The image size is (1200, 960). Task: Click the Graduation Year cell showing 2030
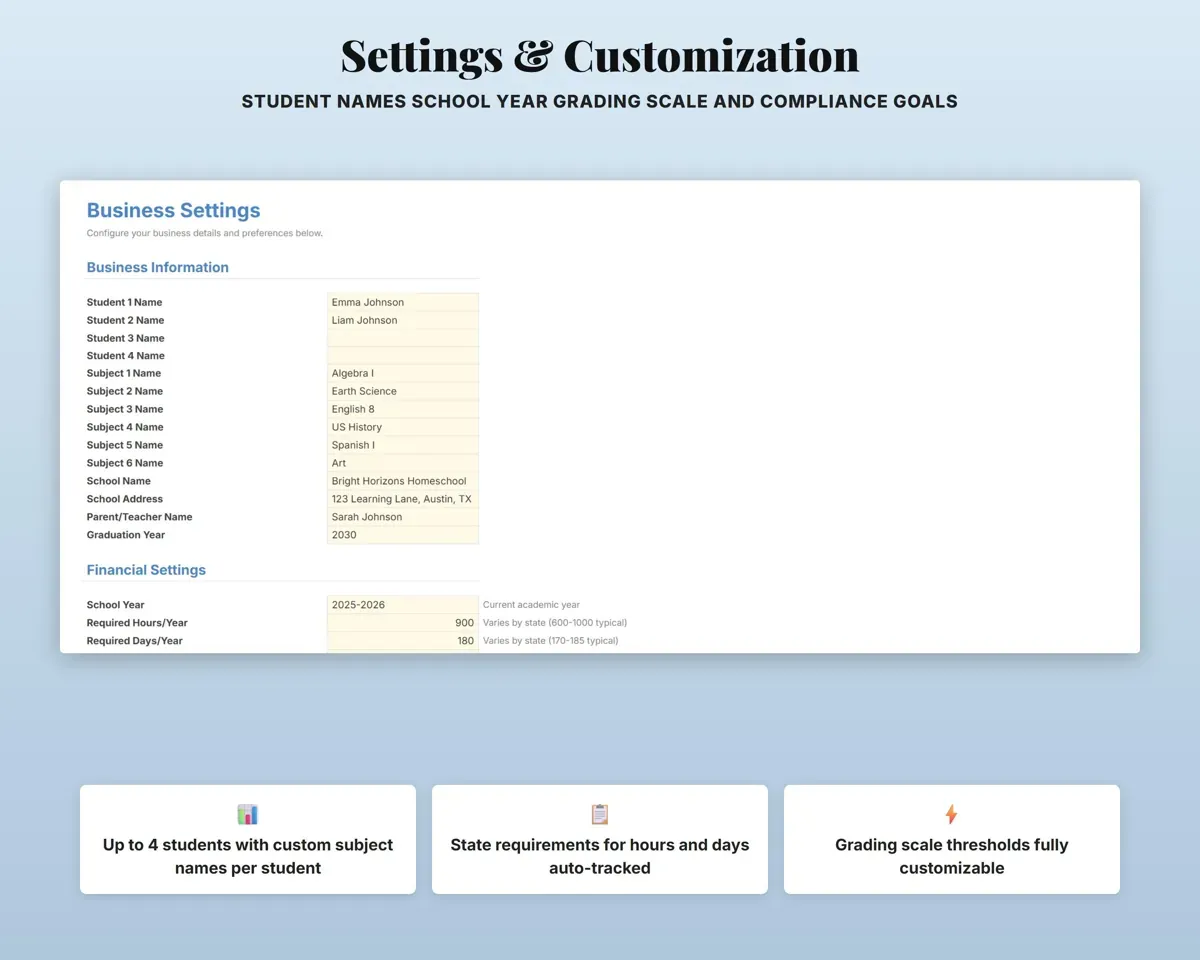point(403,536)
